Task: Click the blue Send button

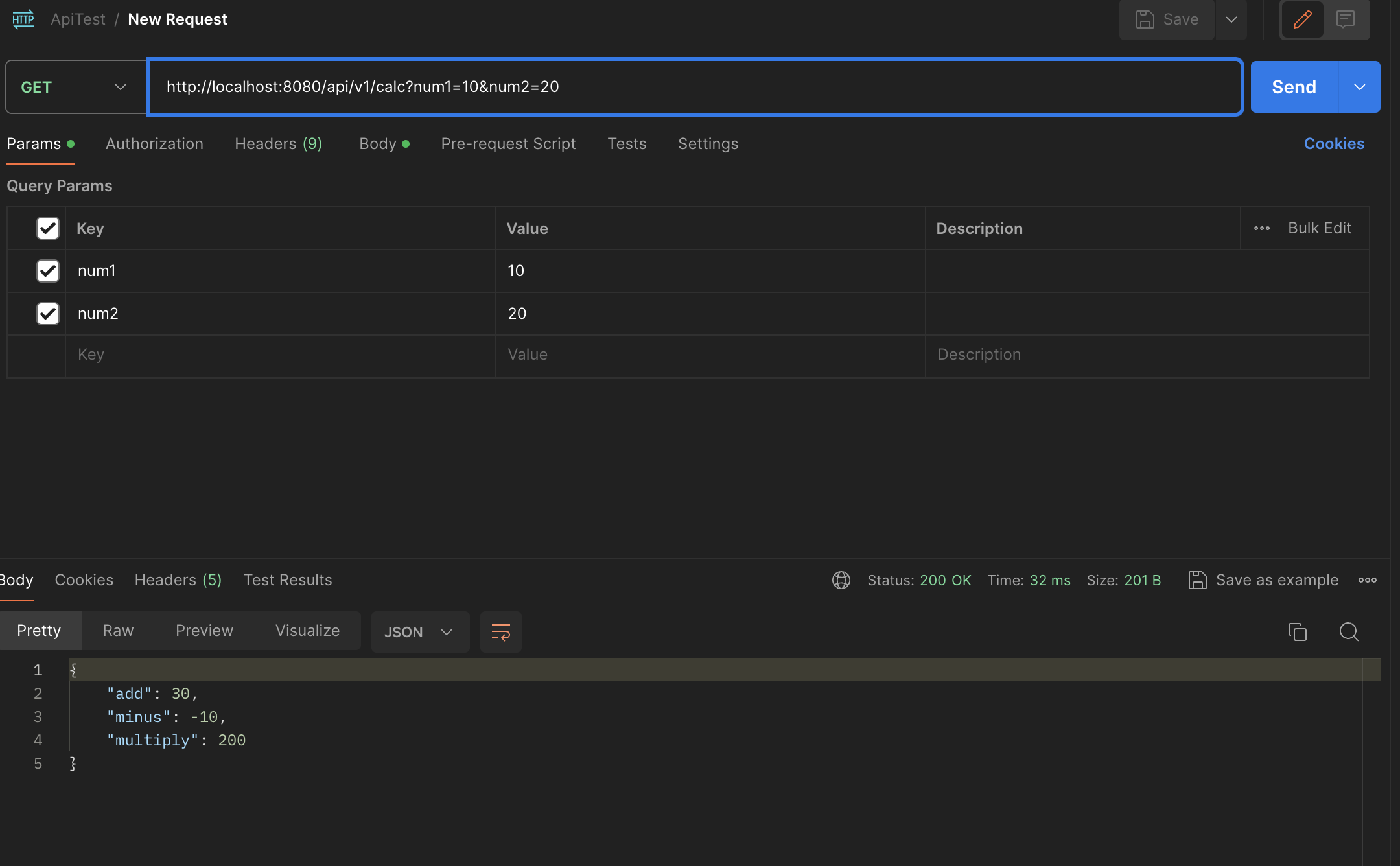Action: pyautogui.click(x=1293, y=87)
